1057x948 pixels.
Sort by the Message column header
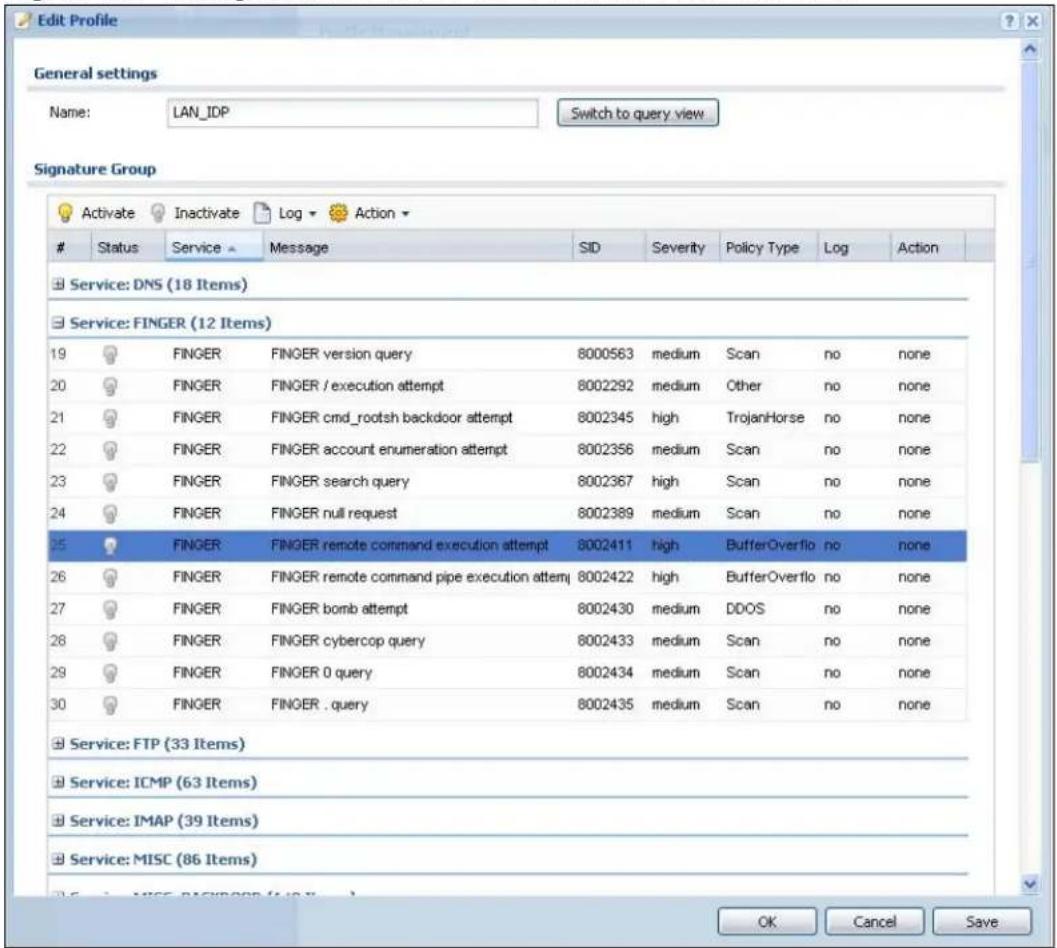pos(417,247)
